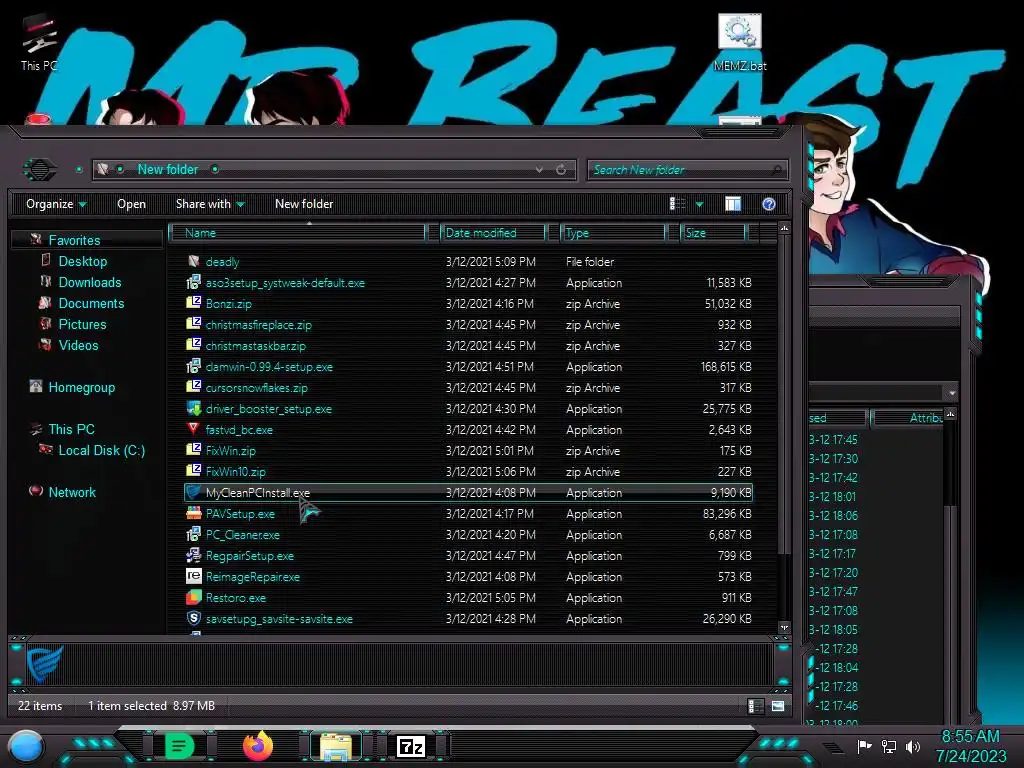Image resolution: width=1024 pixels, height=768 pixels.
Task: Expand the view options dropdown arrow
Action: click(x=699, y=204)
